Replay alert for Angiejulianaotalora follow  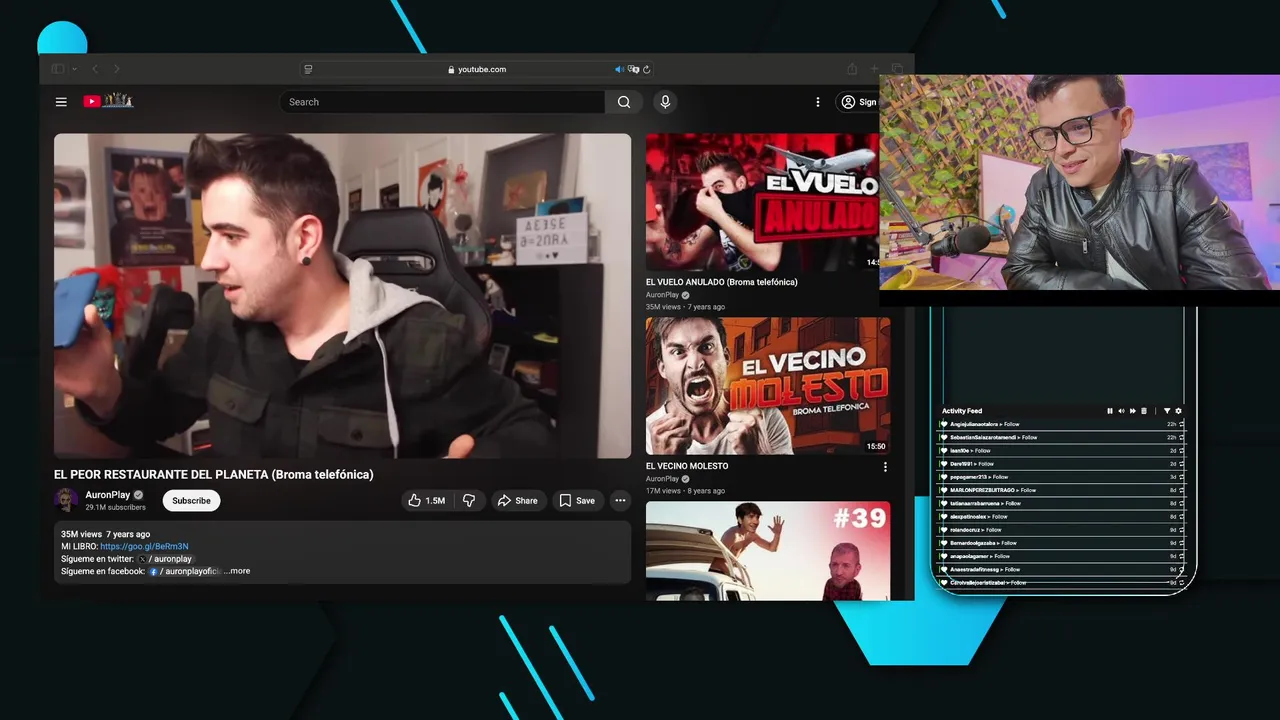[1181, 424]
